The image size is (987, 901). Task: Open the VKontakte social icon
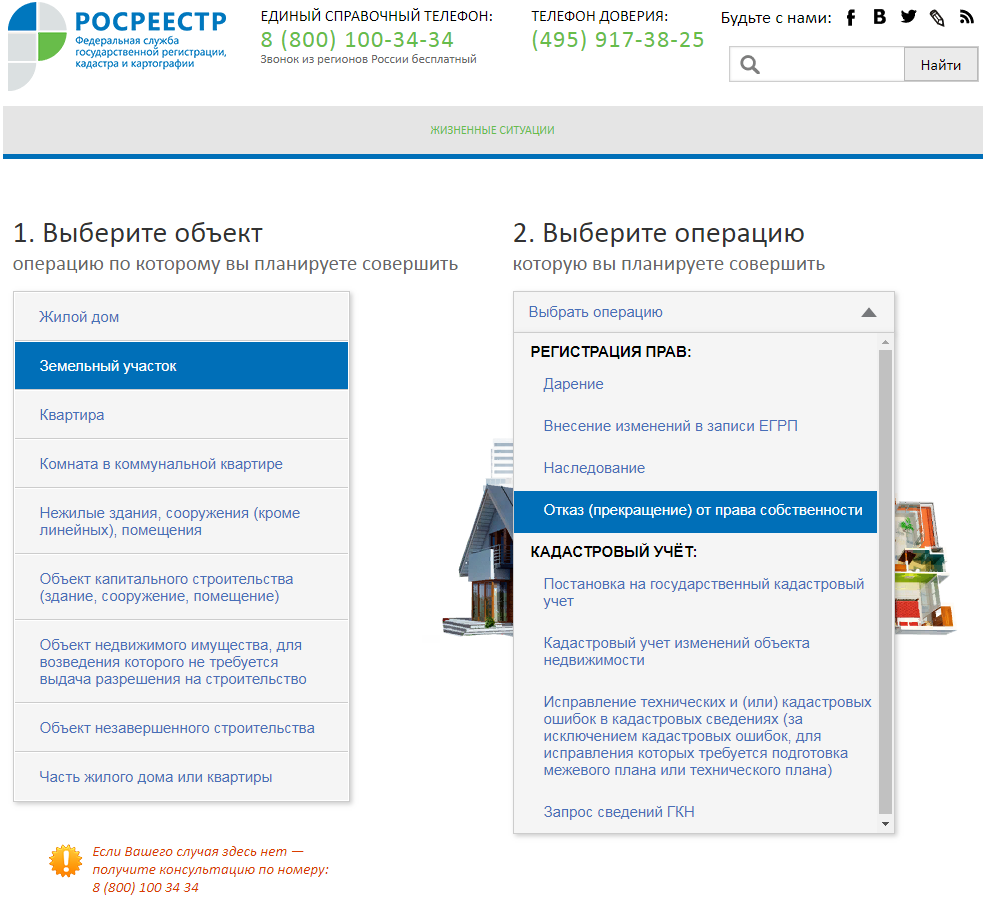point(879,17)
